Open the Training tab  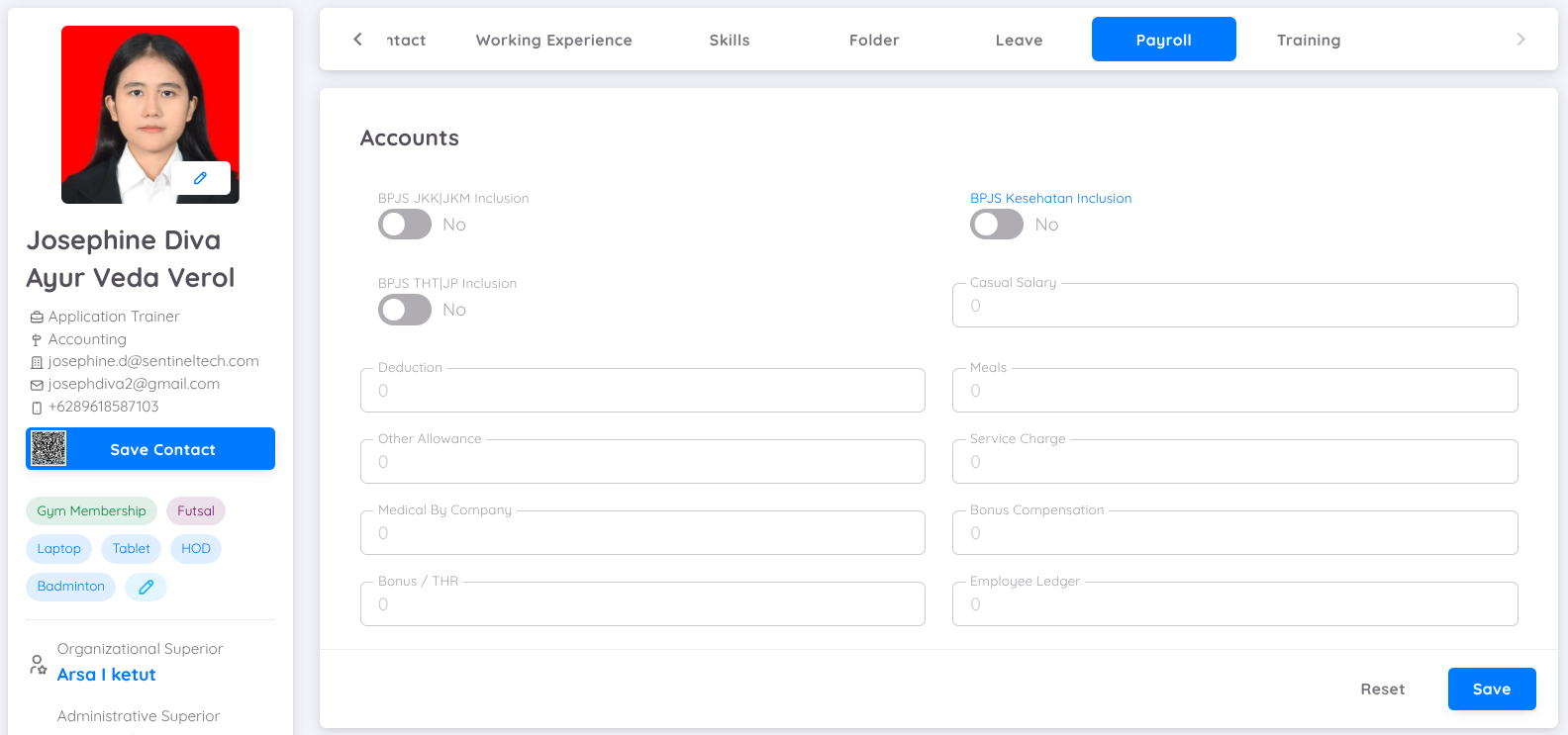pos(1308,41)
